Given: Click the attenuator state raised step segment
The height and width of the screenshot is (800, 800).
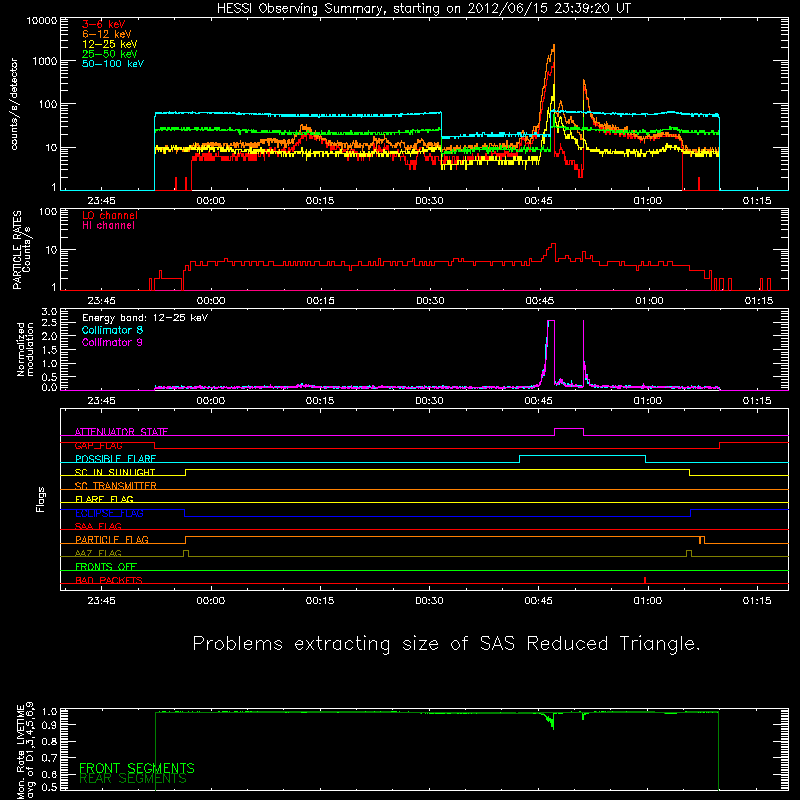Looking at the screenshot, I should 569,429.
